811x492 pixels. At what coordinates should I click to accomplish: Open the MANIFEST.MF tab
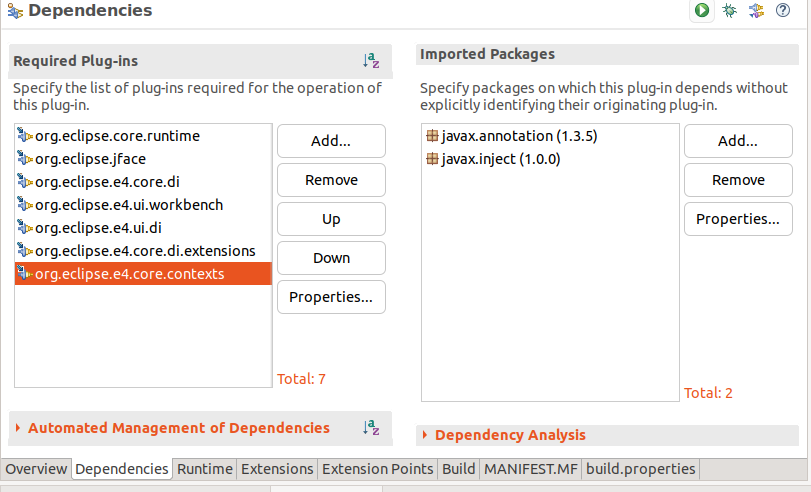[531, 469]
